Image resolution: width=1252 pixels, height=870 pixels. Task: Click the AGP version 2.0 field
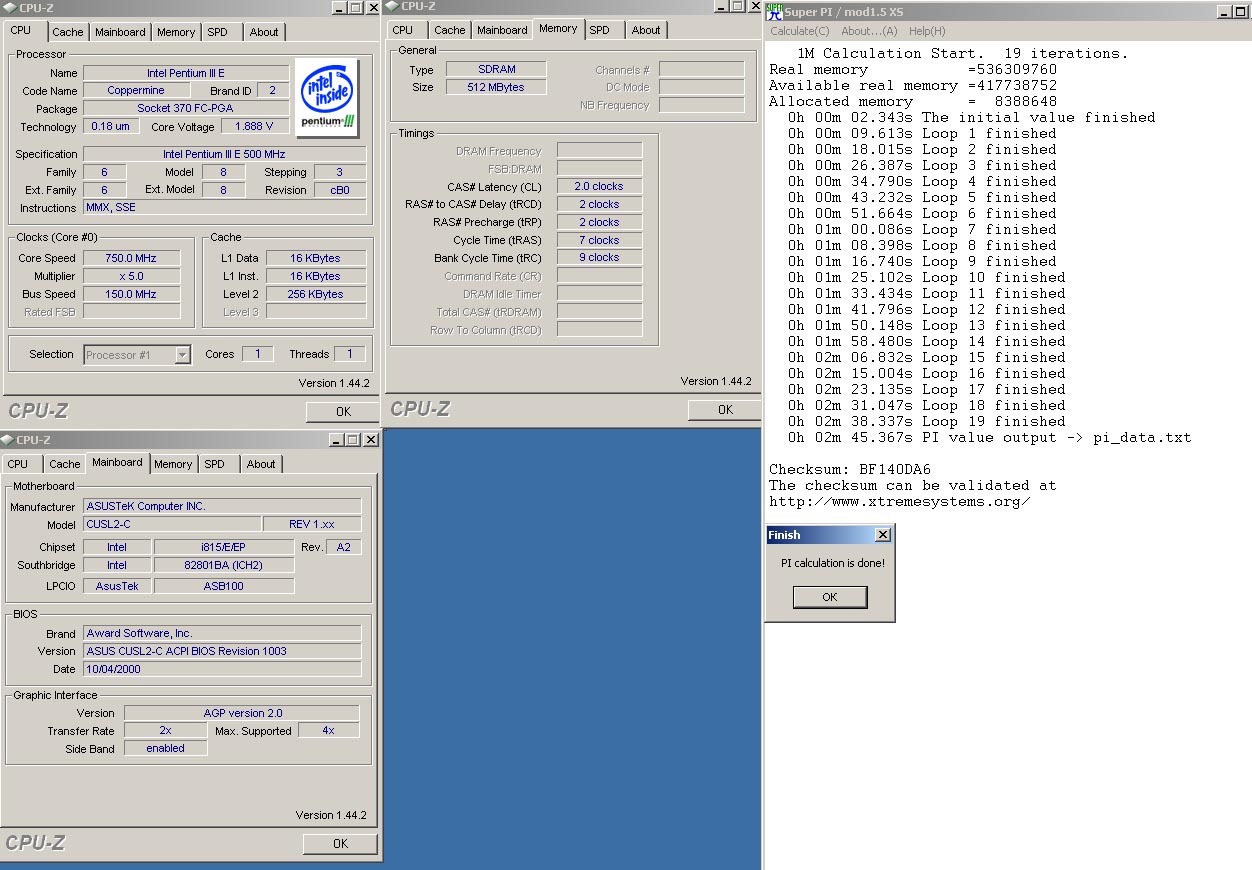(243, 713)
